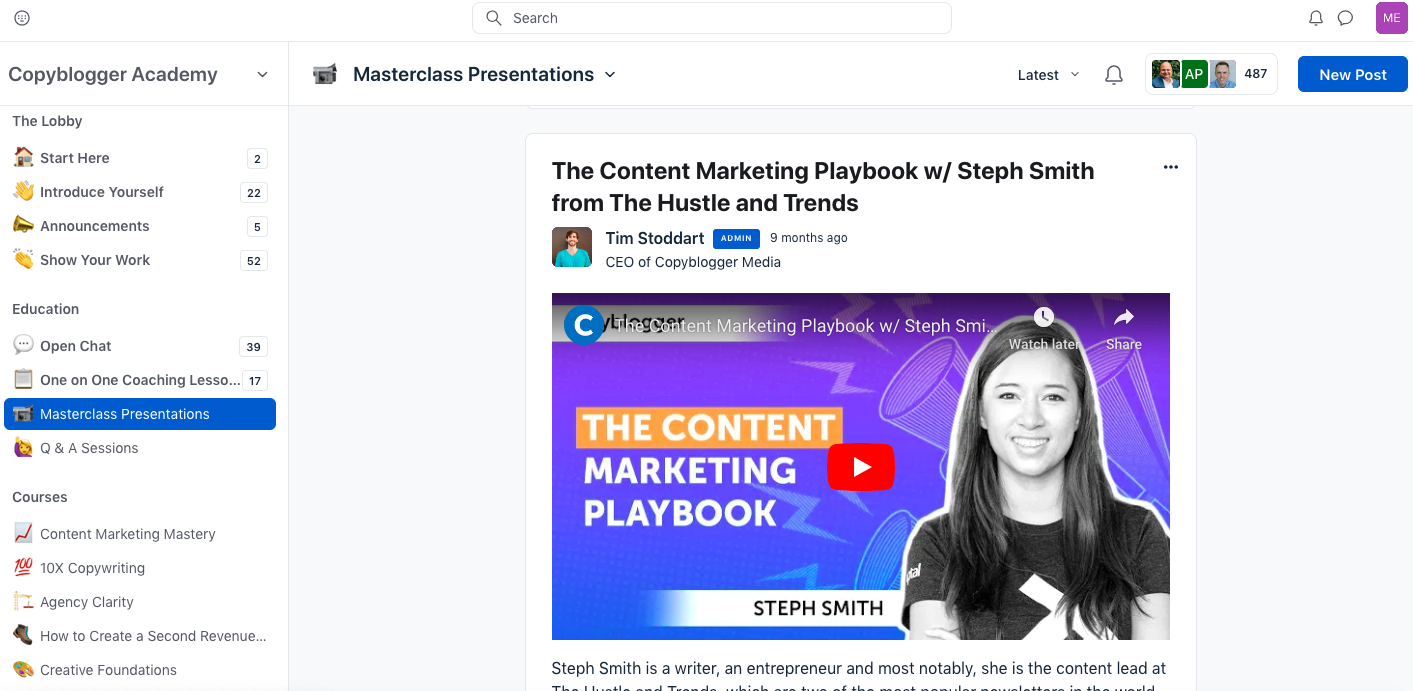The width and height of the screenshot is (1413, 691).
Task: Click the video title on YouTube embed
Action: (806, 326)
